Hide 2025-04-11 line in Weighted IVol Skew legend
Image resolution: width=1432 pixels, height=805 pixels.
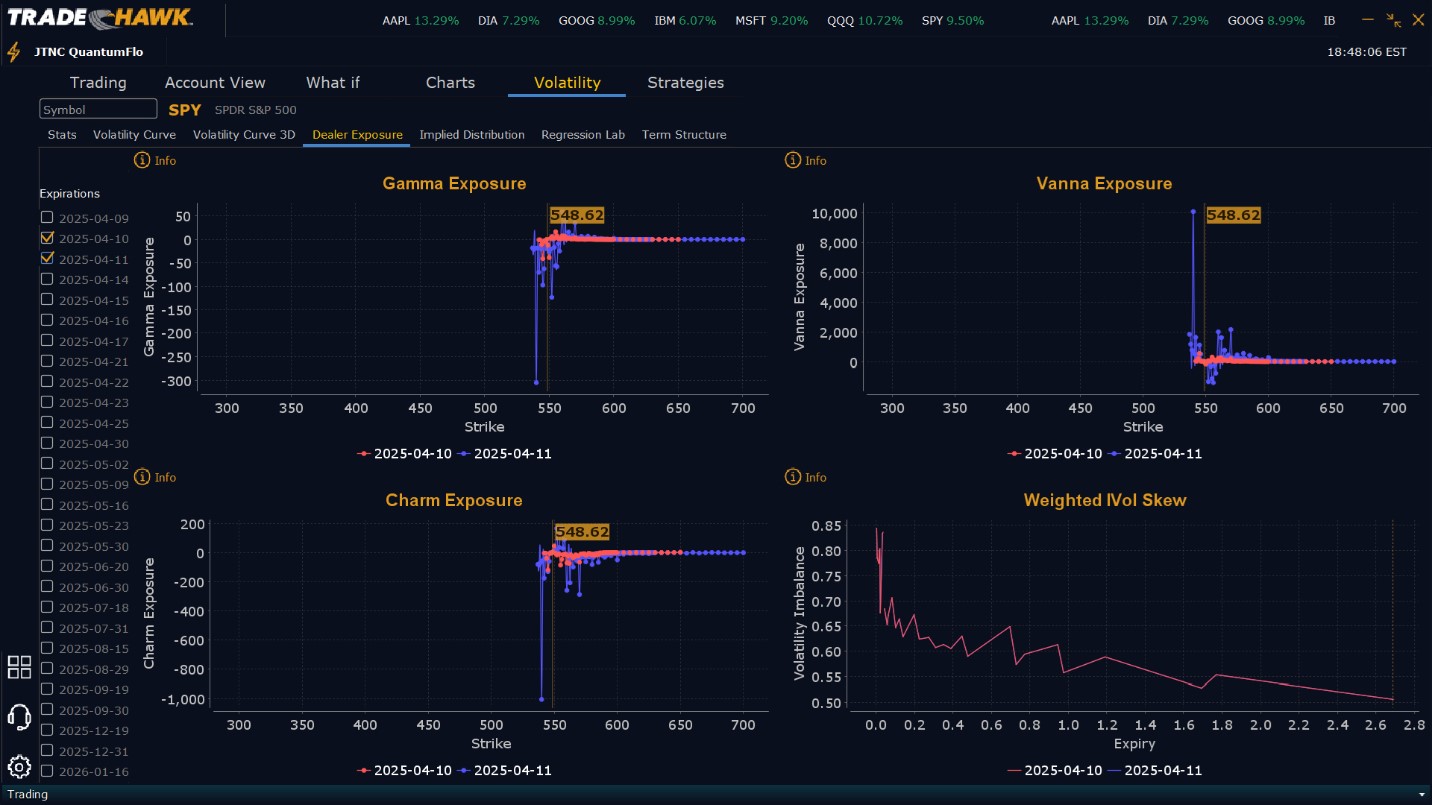click(x=1156, y=770)
